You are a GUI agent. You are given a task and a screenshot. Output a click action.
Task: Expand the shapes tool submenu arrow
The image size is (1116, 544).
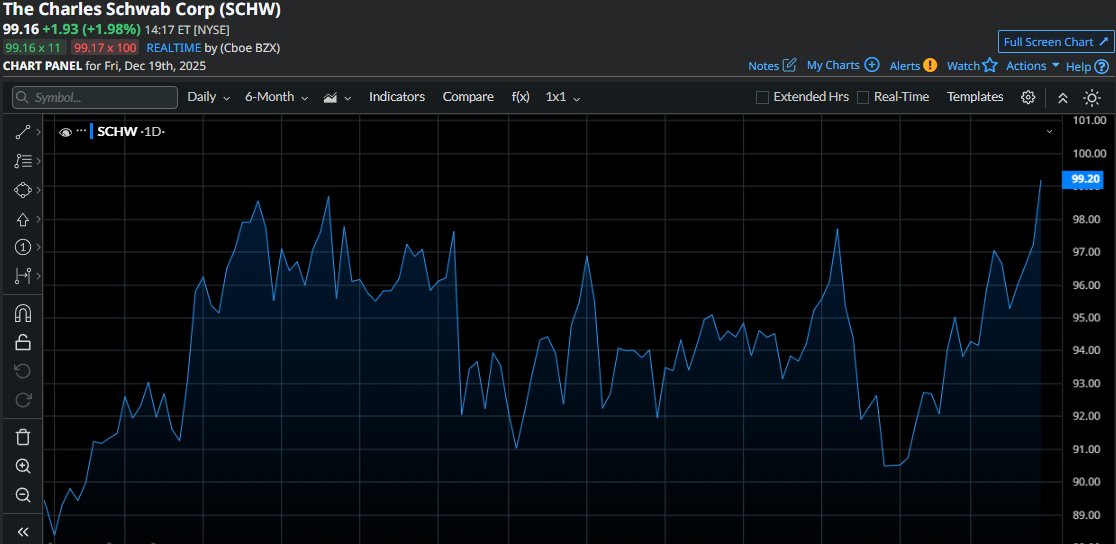pos(38,190)
